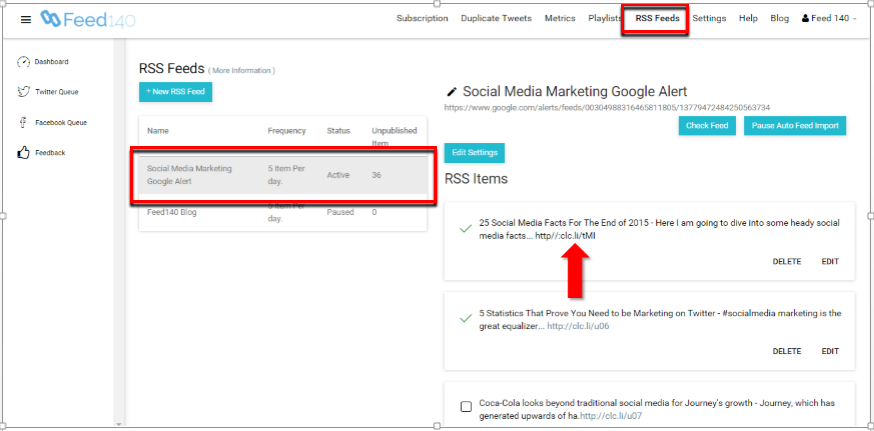This screenshot has height=431, width=874.
Task: Toggle the checkmark on 5 Statistics item
Action: click(x=464, y=319)
